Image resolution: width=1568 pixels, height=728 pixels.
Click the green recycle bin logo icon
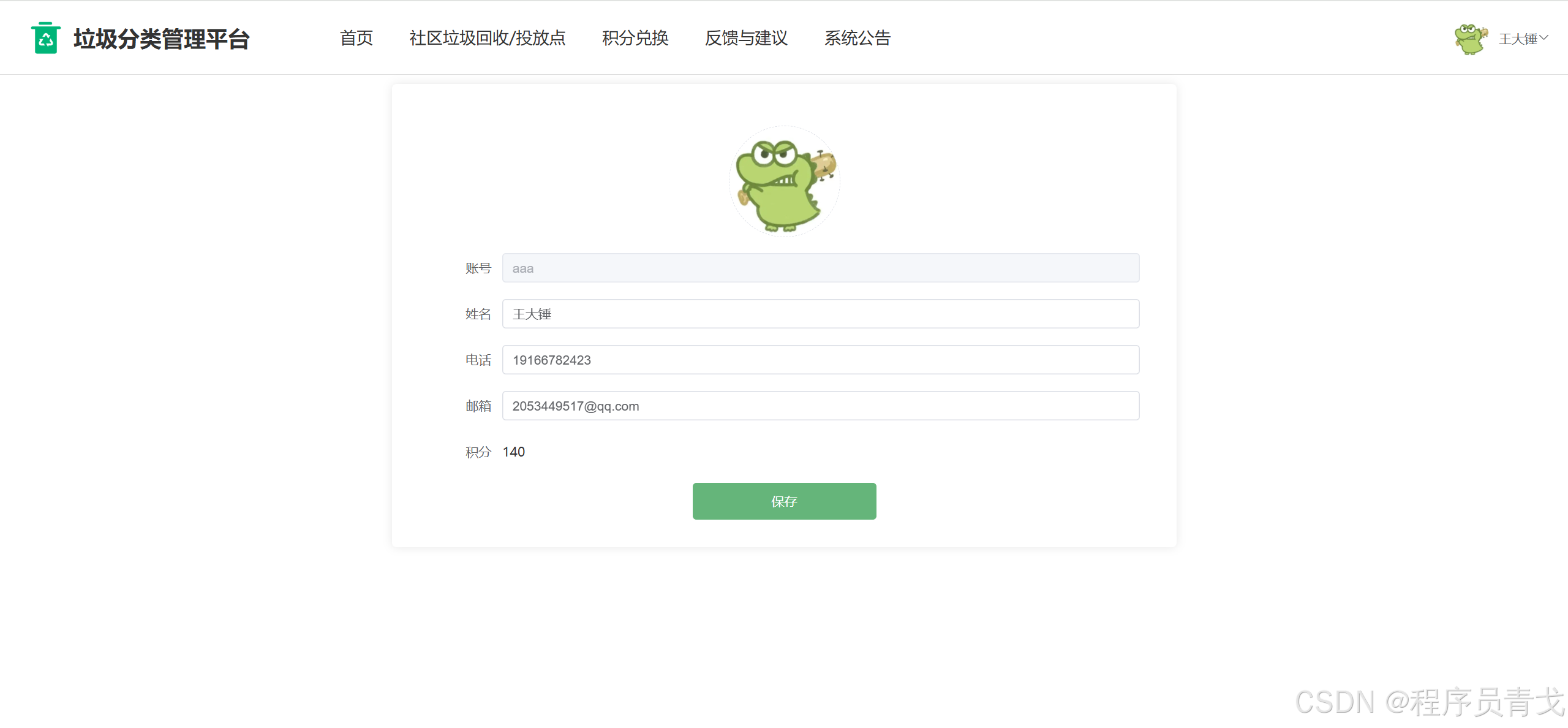click(46, 38)
